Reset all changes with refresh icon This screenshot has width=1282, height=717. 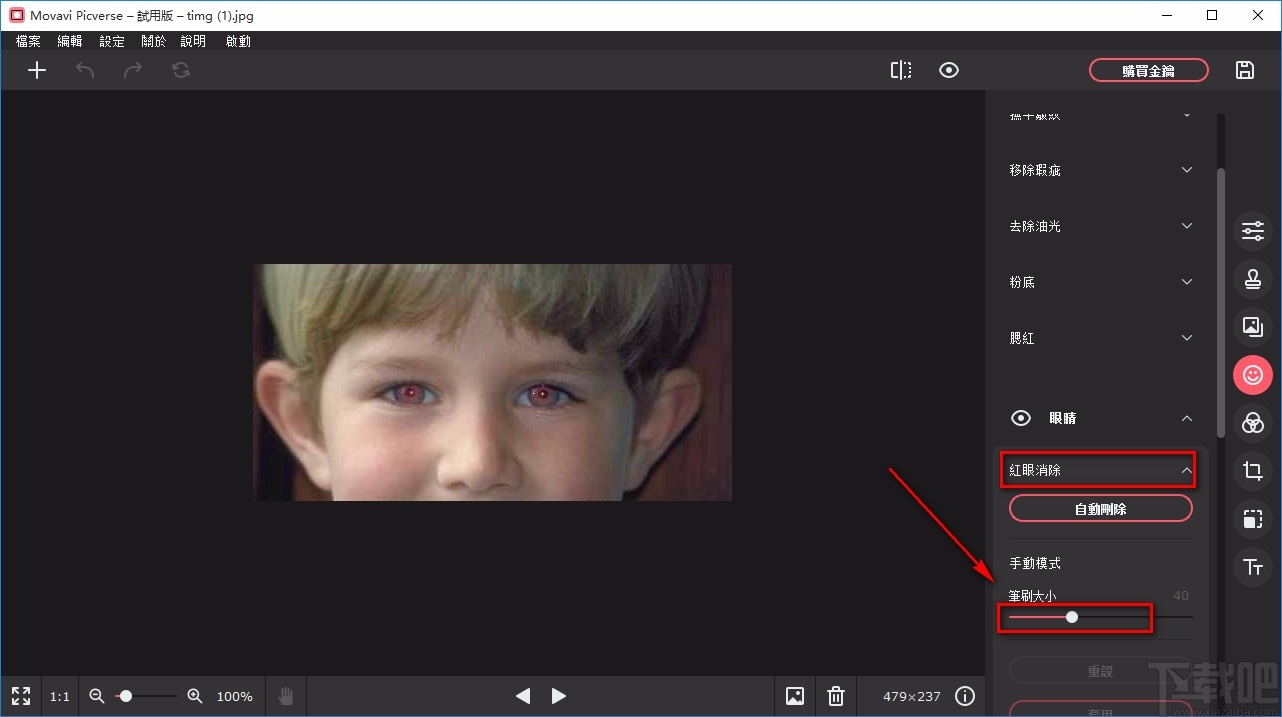(x=181, y=70)
